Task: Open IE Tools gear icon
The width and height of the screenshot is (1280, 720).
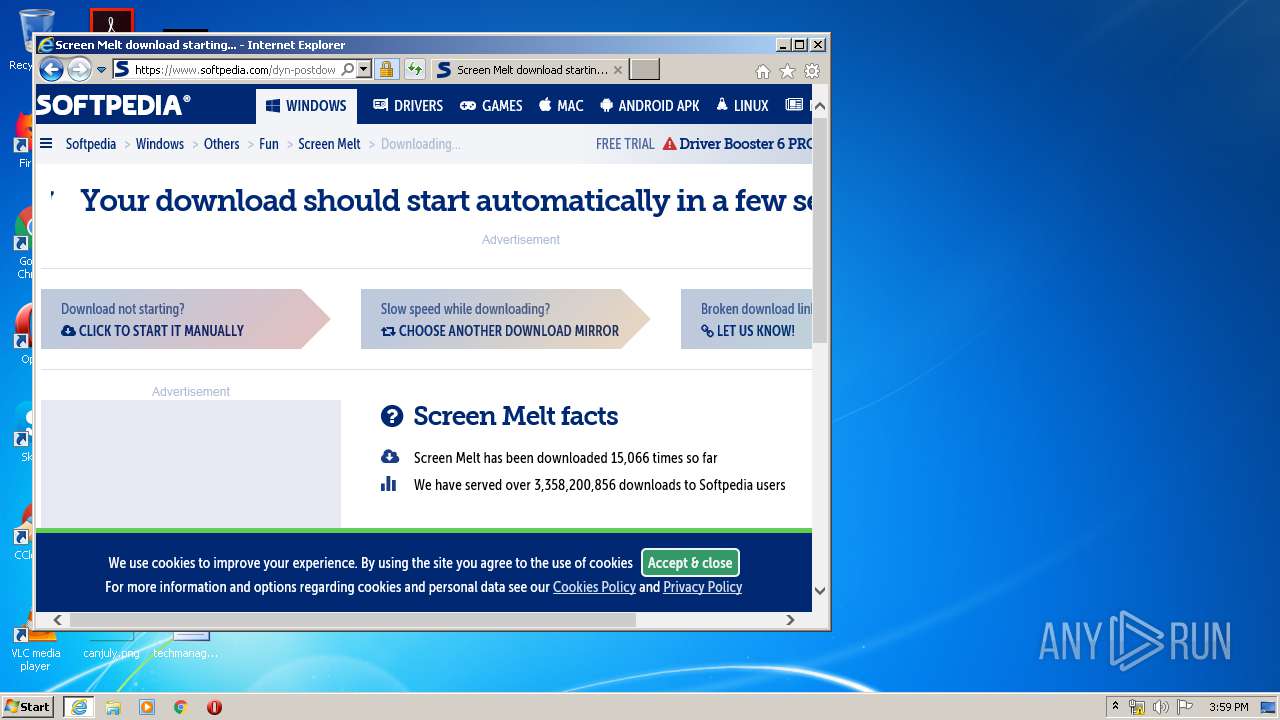Action: tap(812, 71)
